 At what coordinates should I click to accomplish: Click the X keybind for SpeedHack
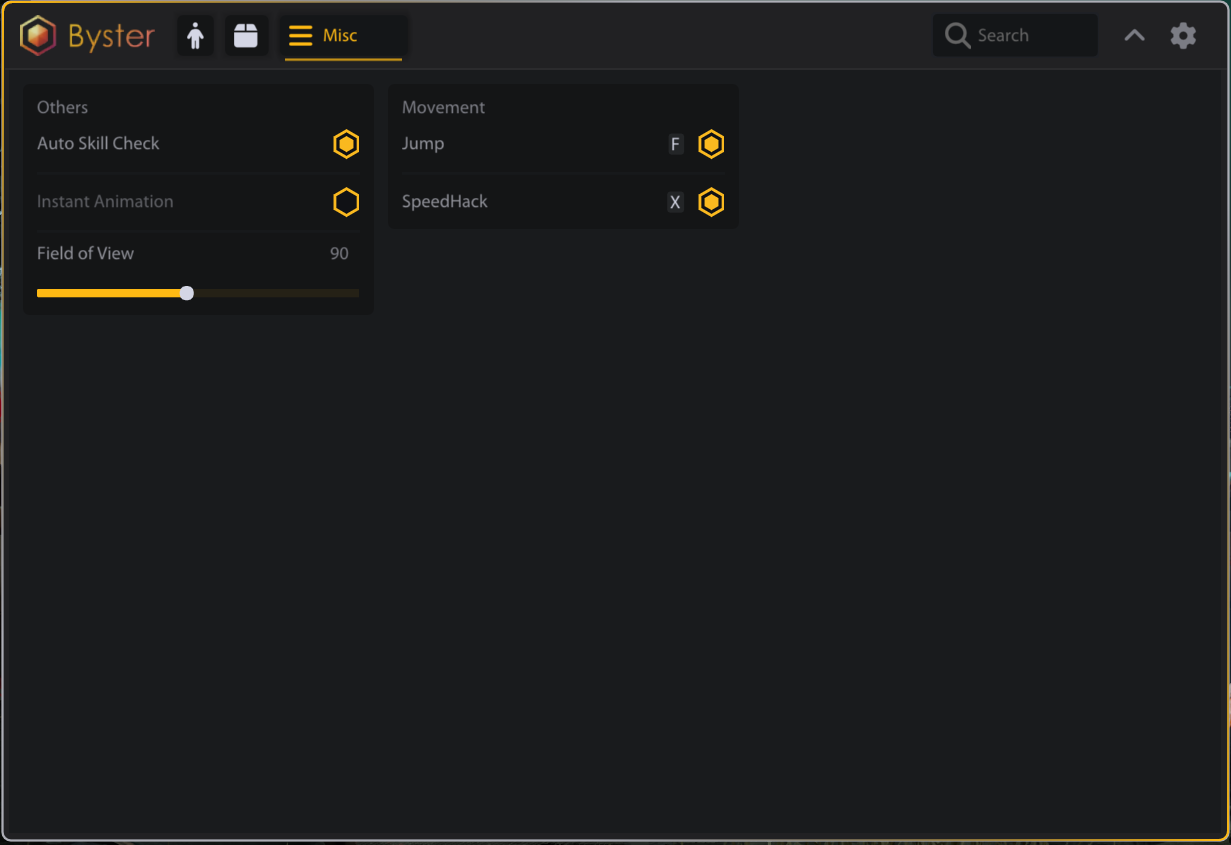(675, 203)
